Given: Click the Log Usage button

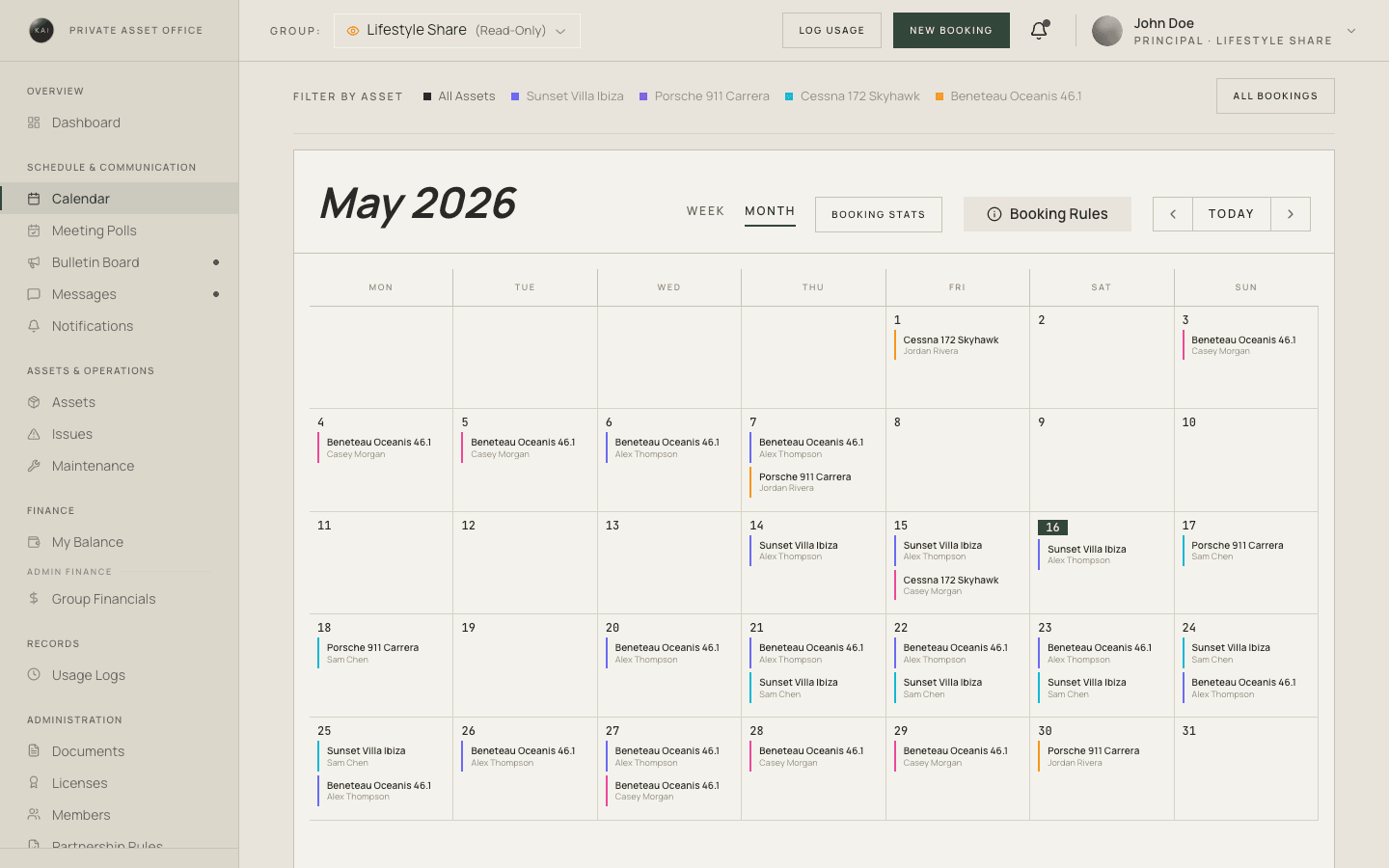Looking at the screenshot, I should [x=831, y=30].
